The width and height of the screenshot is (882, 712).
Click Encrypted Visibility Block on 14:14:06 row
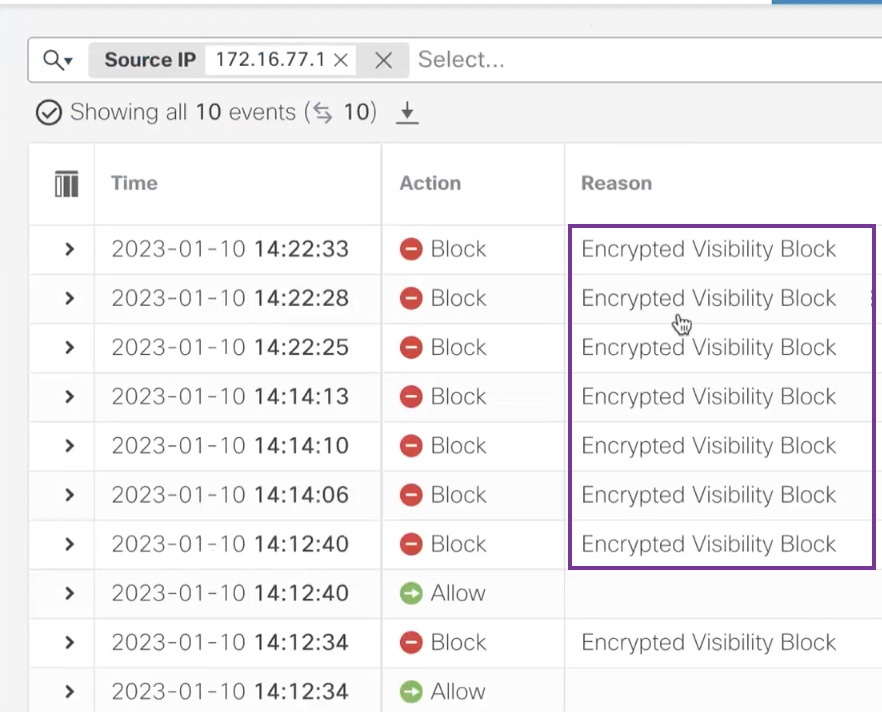pyautogui.click(x=708, y=495)
